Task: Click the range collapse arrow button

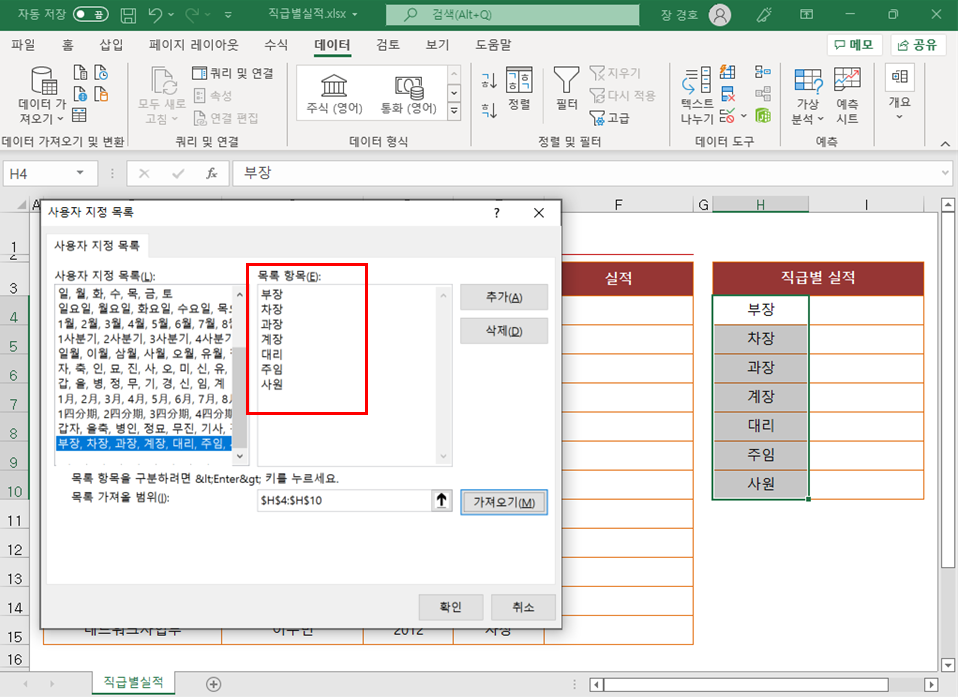Action: tap(441, 501)
